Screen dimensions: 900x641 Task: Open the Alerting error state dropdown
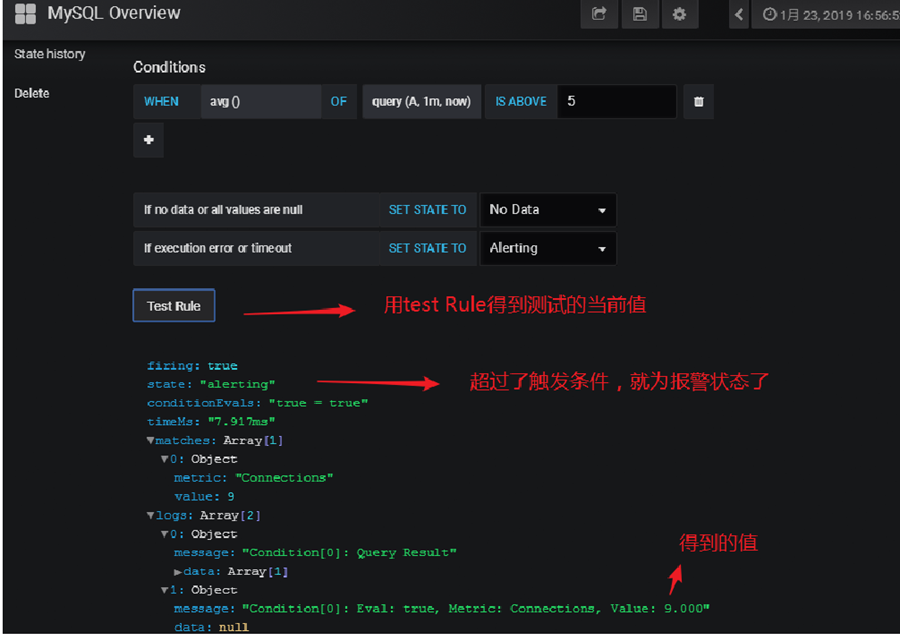pos(548,248)
